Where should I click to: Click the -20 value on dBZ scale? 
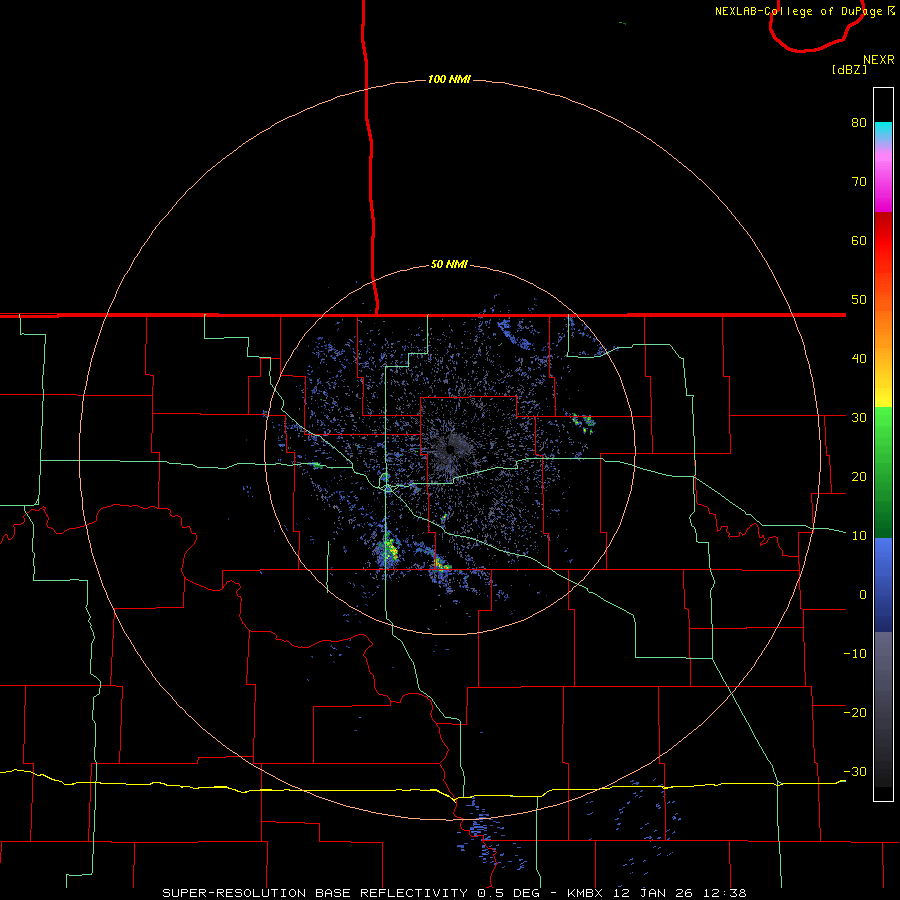pos(855,713)
